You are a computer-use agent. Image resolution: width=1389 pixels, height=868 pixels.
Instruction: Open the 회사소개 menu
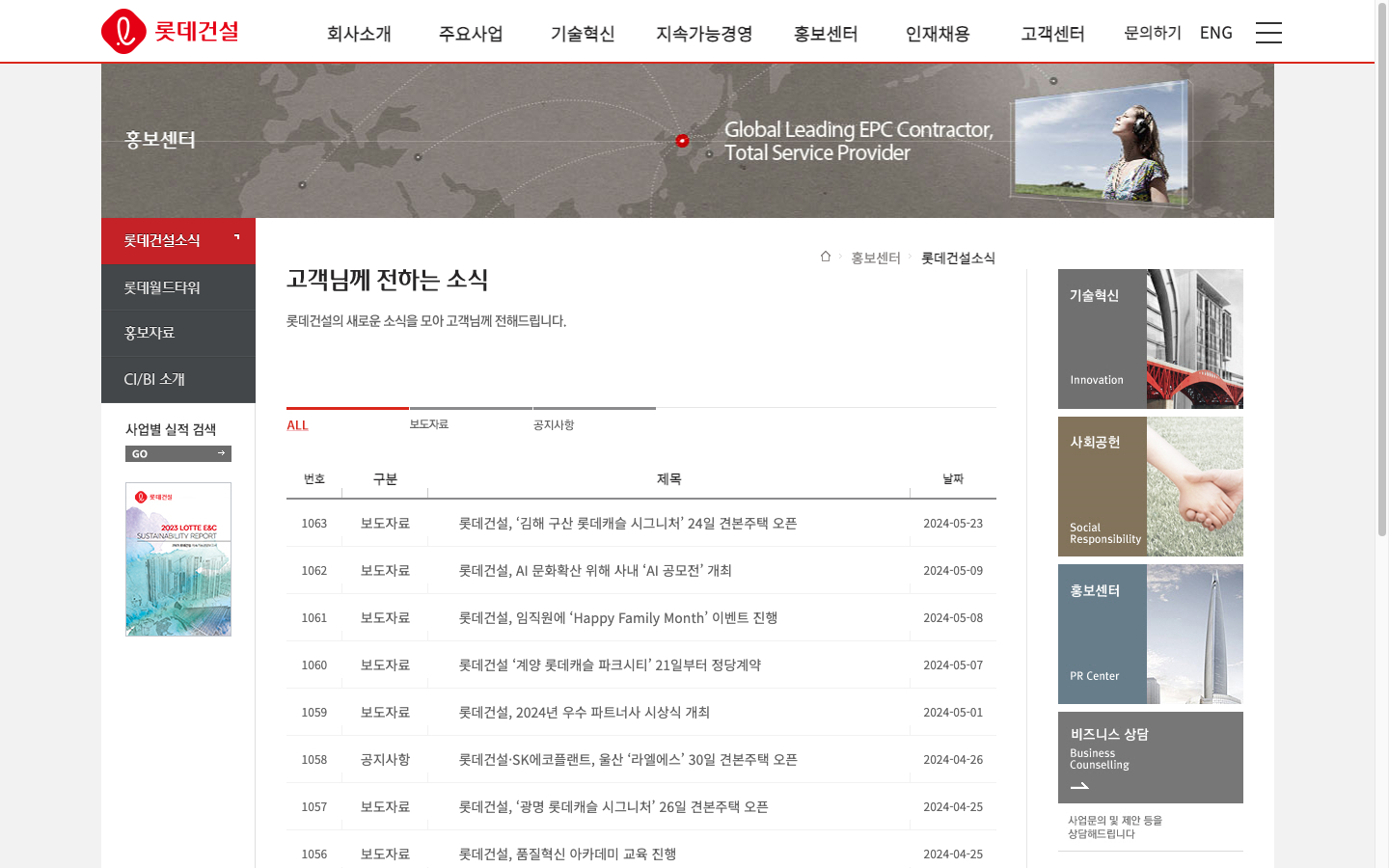point(359,34)
